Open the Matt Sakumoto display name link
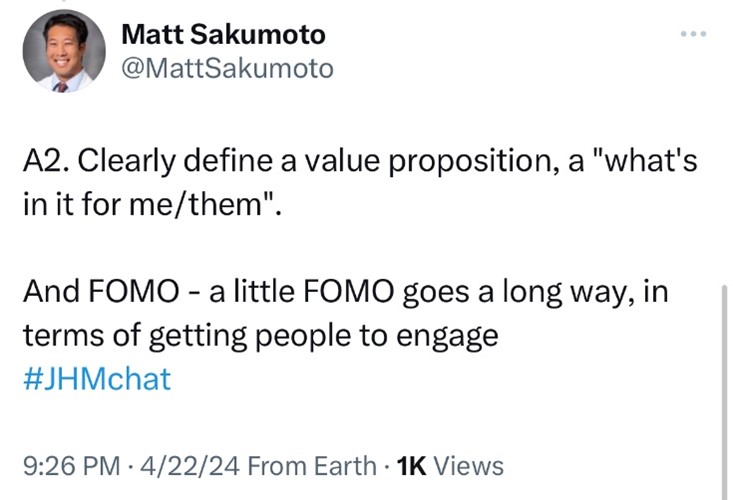The height and width of the screenshot is (500, 733). pyautogui.click(x=222, y=34)
